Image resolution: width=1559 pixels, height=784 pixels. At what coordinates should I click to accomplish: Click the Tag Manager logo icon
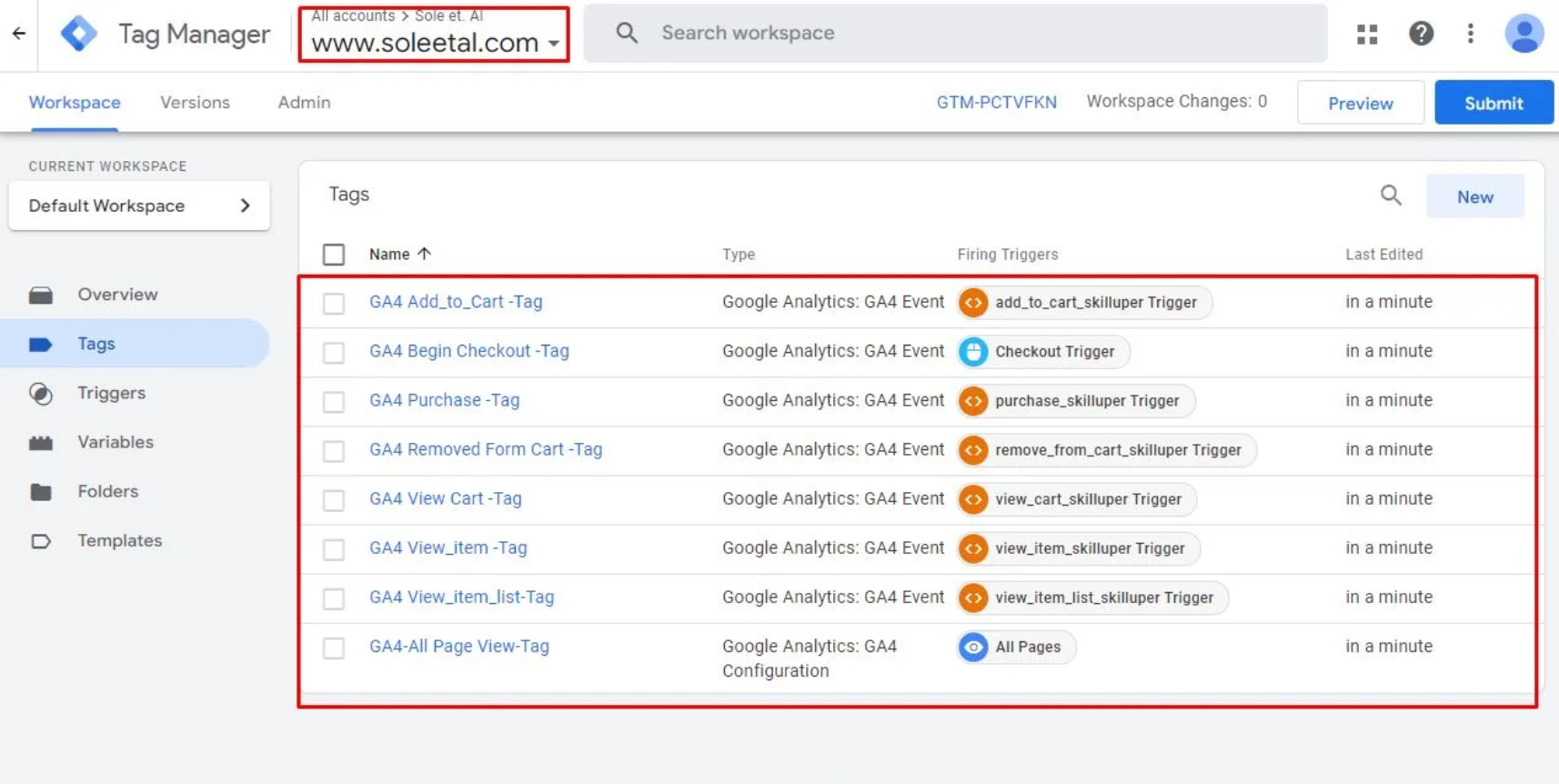(79, 34)
